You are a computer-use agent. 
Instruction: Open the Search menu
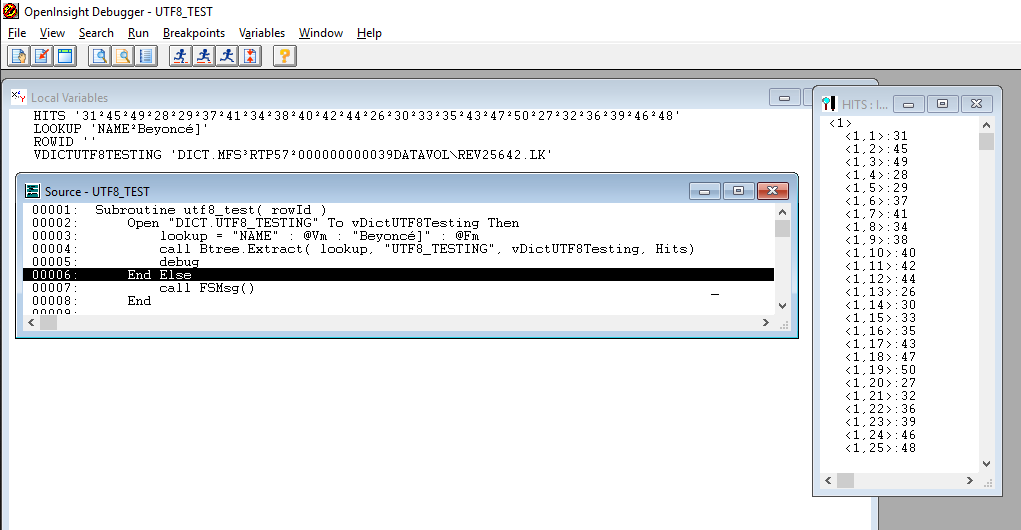96,33
